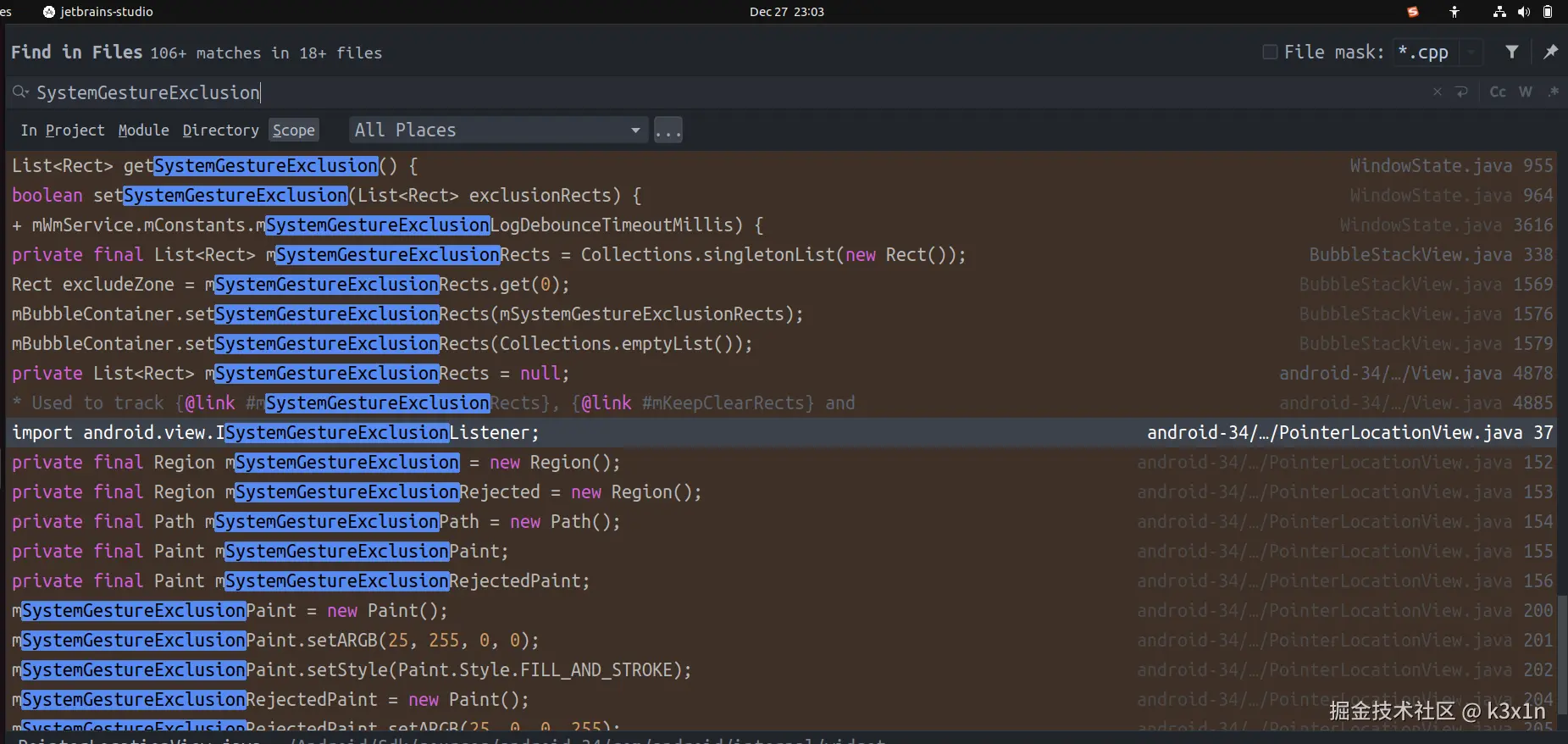This screenshot has width=1568, height=744.
Task: Toggle Match case (Cc) option
Action: pos(1498,92)
